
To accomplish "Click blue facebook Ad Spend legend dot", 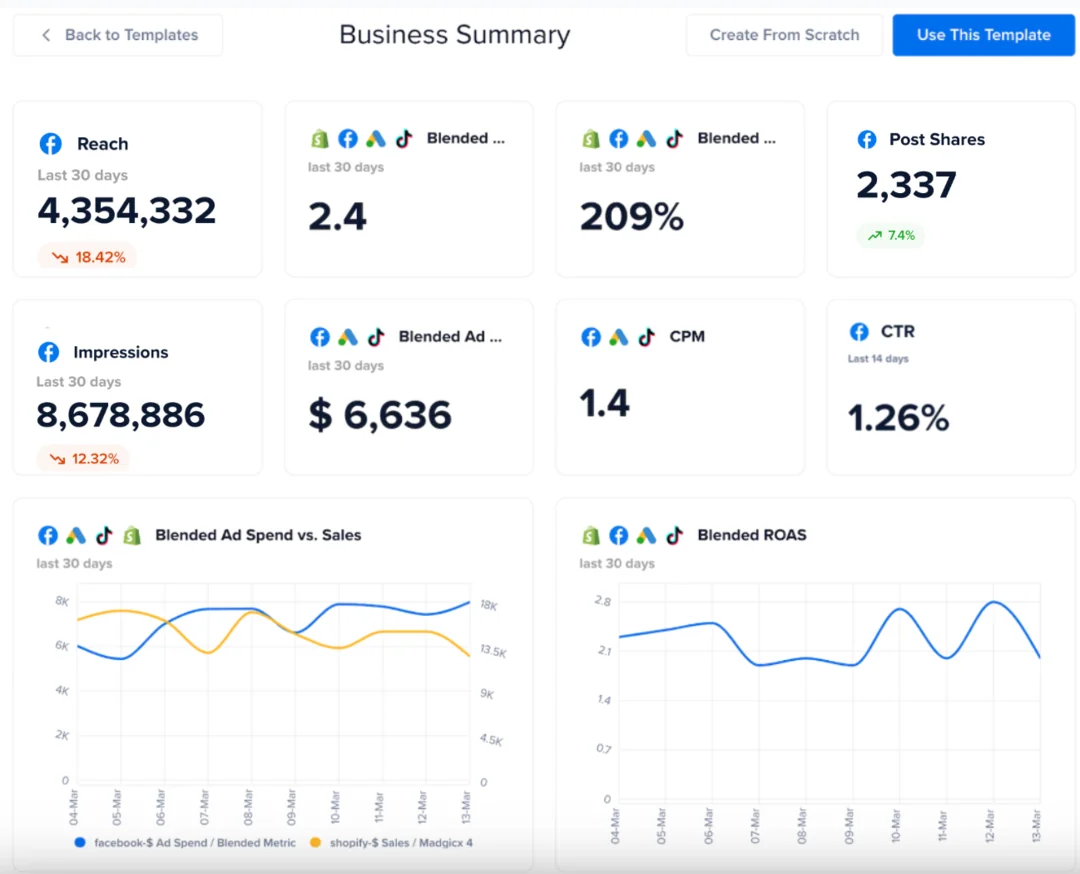I will [80, 842].
